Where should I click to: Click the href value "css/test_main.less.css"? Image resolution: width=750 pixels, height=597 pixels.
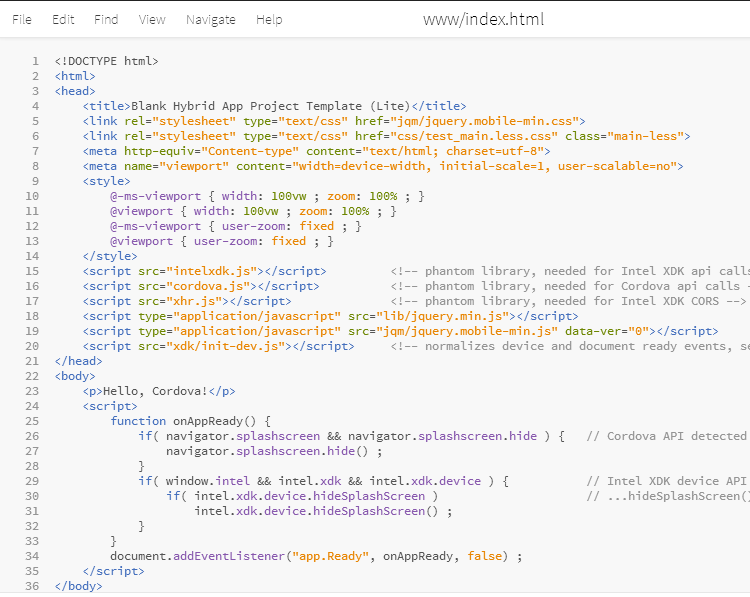[x=474, y=136]
